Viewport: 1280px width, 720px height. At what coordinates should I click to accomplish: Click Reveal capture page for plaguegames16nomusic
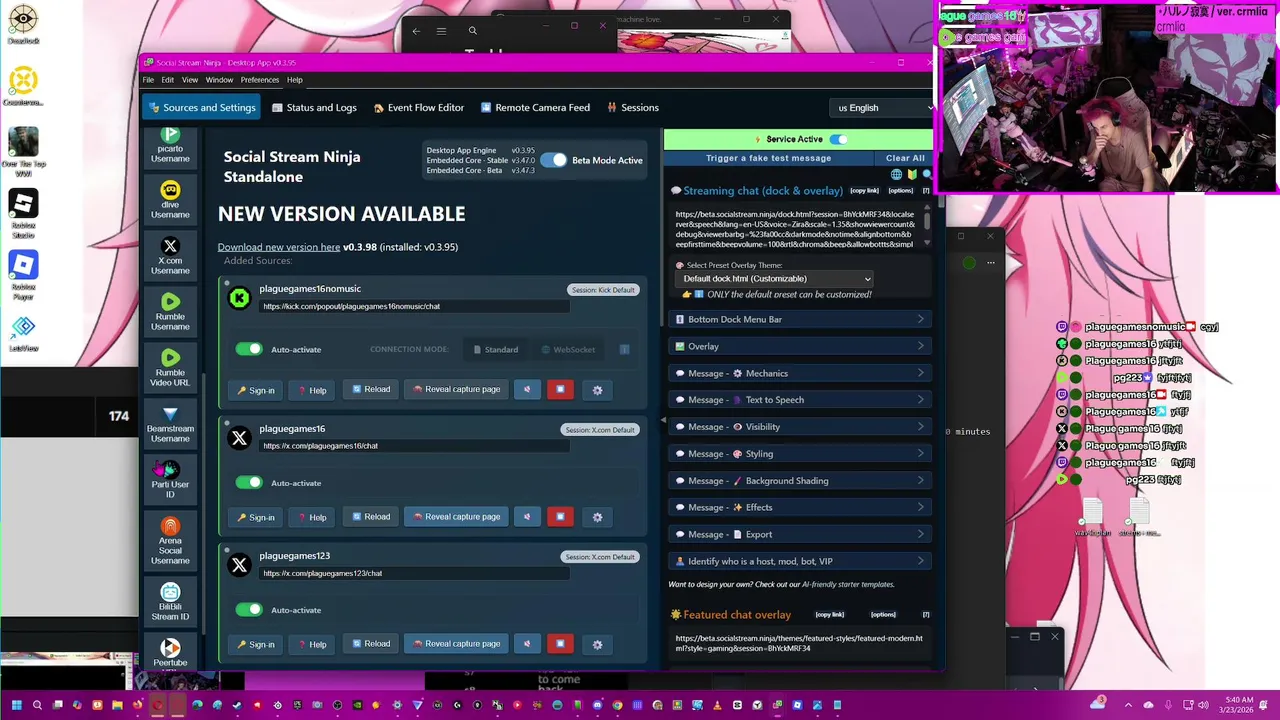[x=456, y=390]
